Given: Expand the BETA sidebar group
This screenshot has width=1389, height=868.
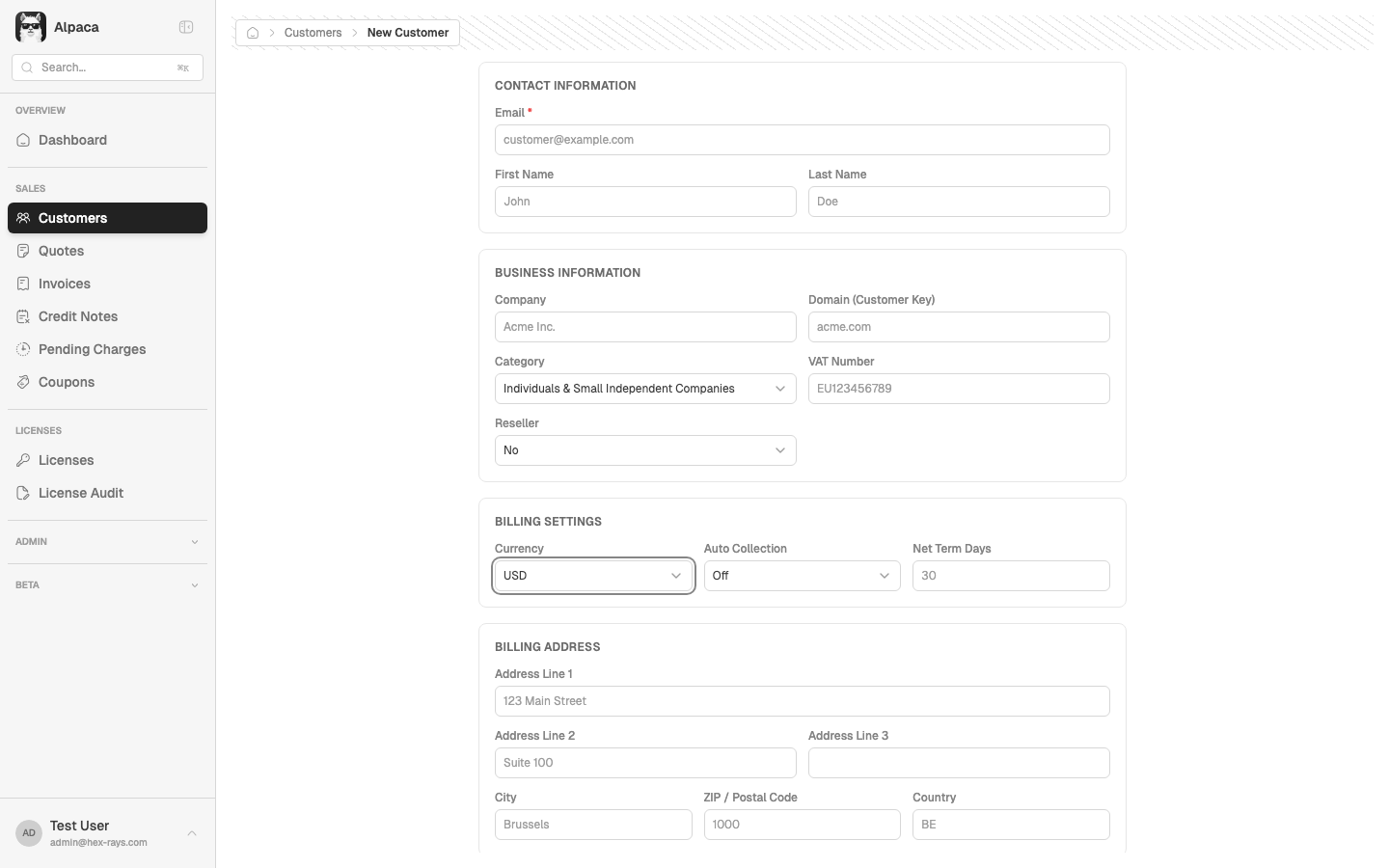Looking at the screenshot, I should (x=107, y=585).
